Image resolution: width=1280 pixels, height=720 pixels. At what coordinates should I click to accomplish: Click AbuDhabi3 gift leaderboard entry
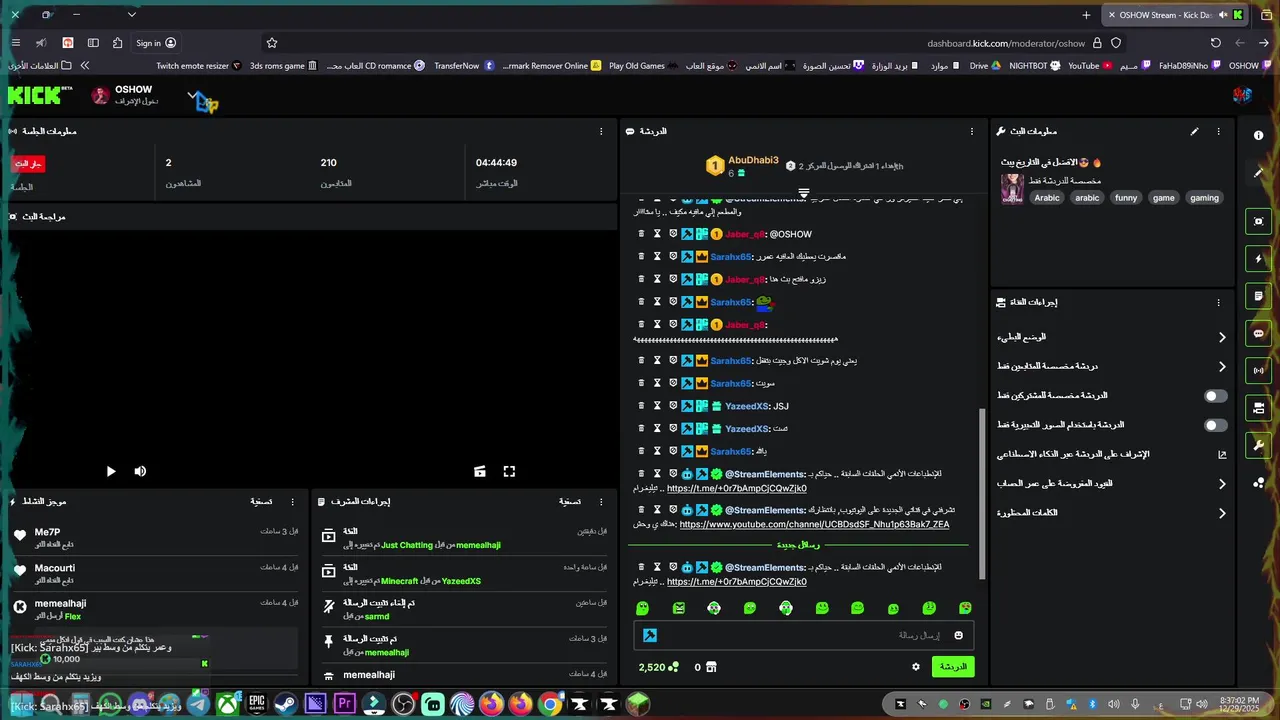coord(742,166)
